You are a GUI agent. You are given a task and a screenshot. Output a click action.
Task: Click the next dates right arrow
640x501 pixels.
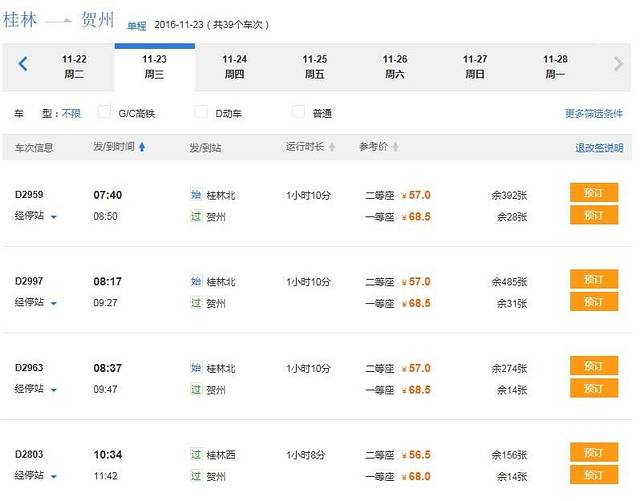click(x=618, y=65)
